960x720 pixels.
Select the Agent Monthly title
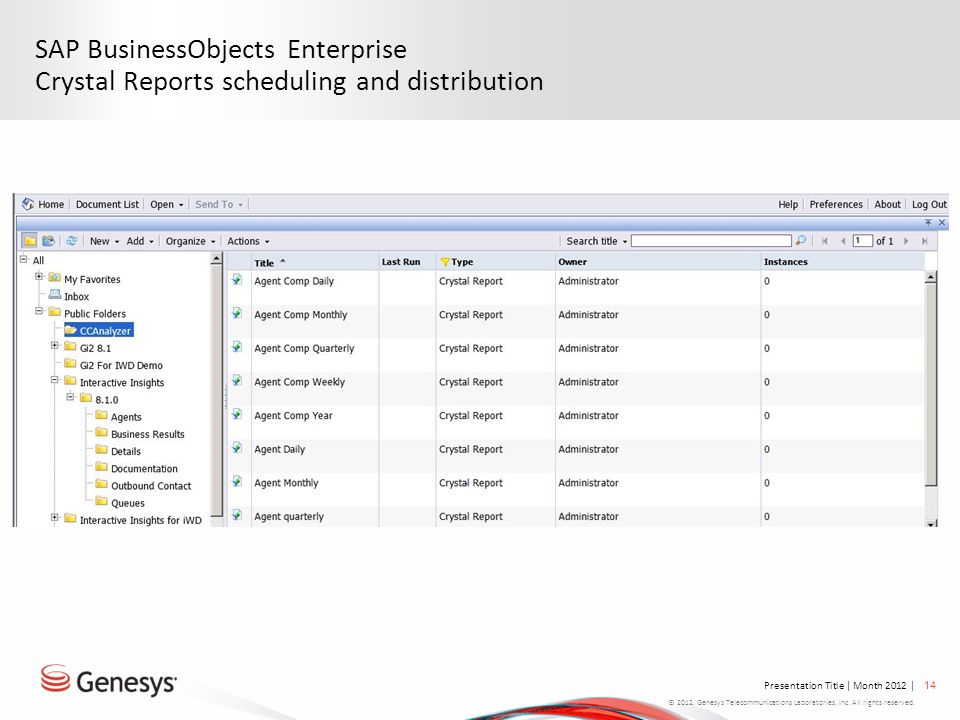click(x=286, y=483)
